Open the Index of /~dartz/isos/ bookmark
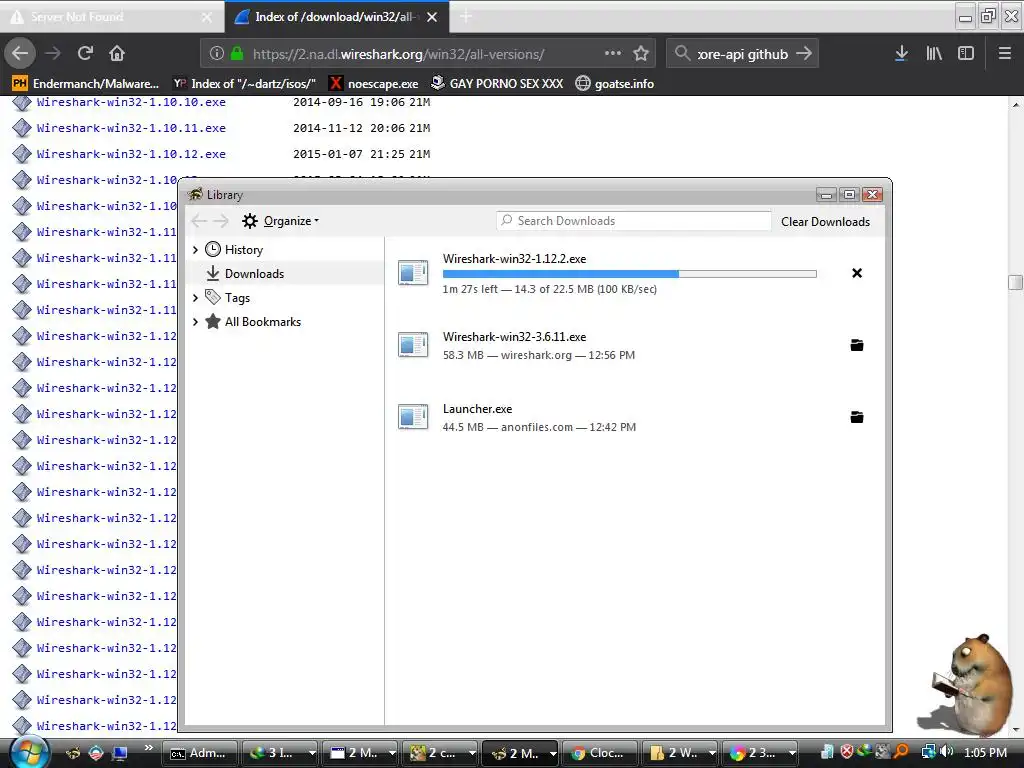Viewport: 1024px width, 768px height. click(x=244, y=84)
